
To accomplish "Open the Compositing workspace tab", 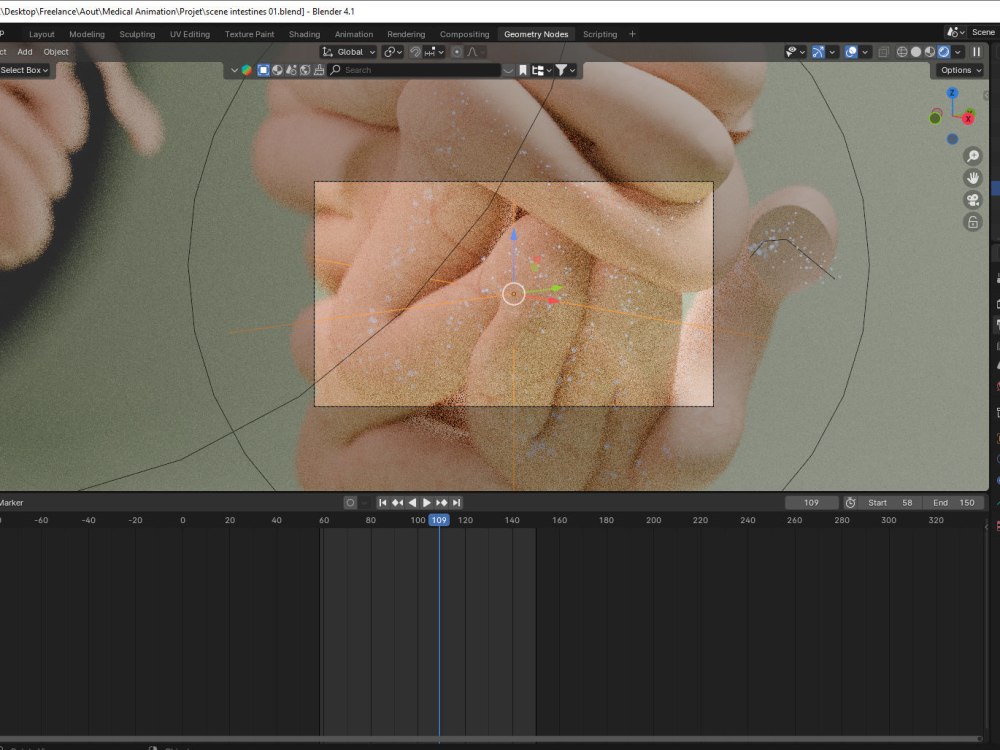I will coord(464,34).
